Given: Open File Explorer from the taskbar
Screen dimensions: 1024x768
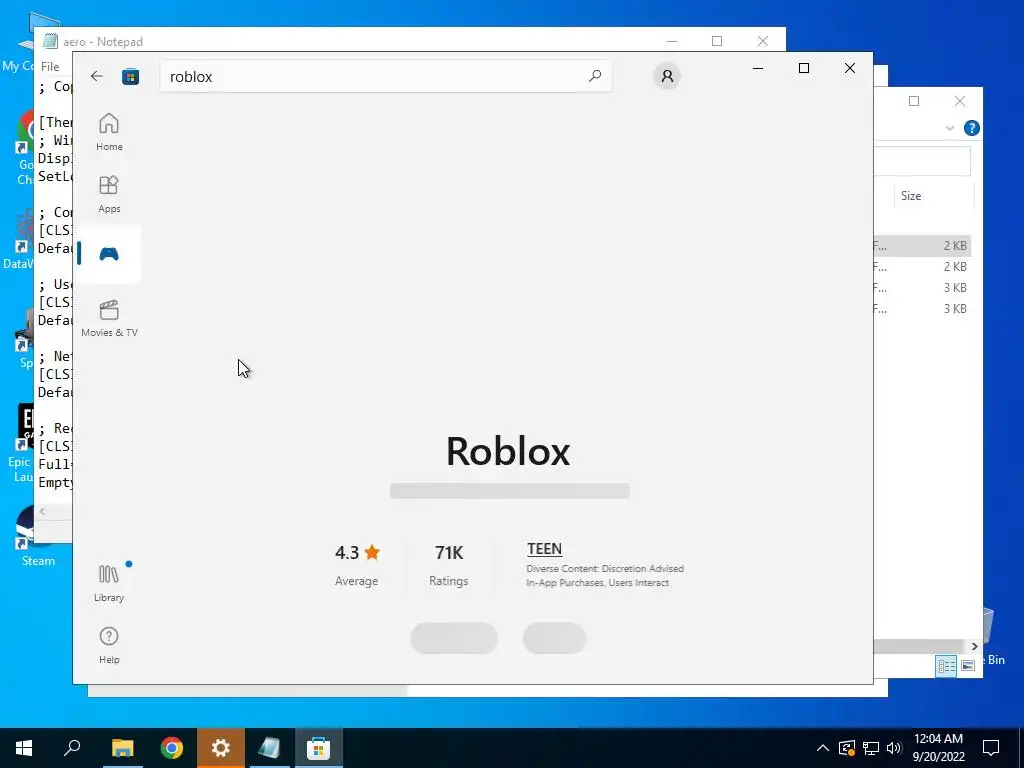Looking at the screenshot, I should click(122, 748).
